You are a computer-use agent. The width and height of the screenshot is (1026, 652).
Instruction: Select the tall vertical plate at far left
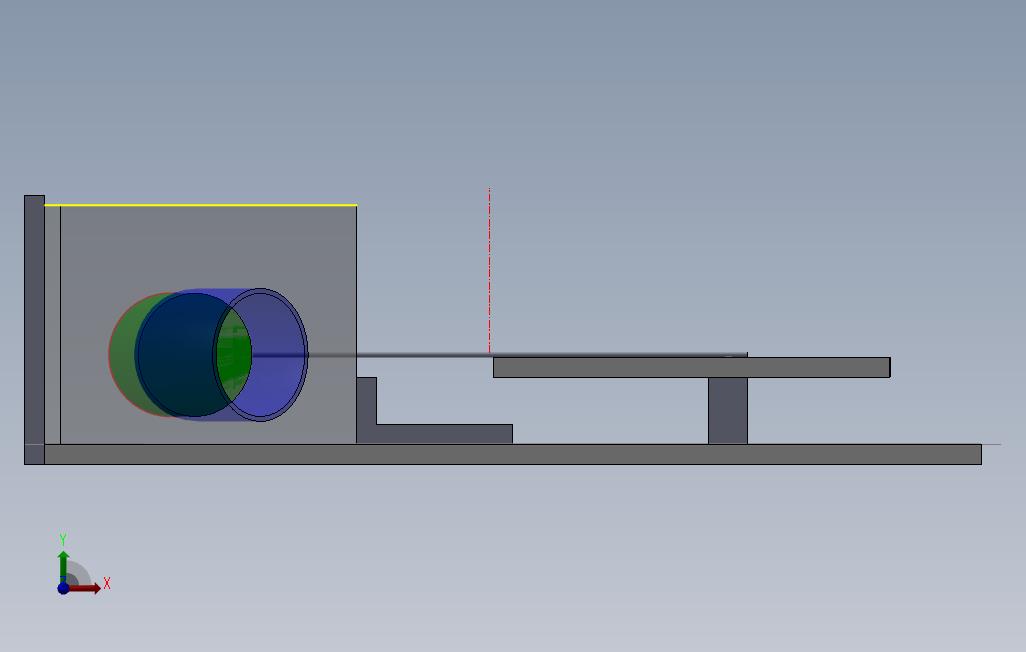[x=34, y=329]
